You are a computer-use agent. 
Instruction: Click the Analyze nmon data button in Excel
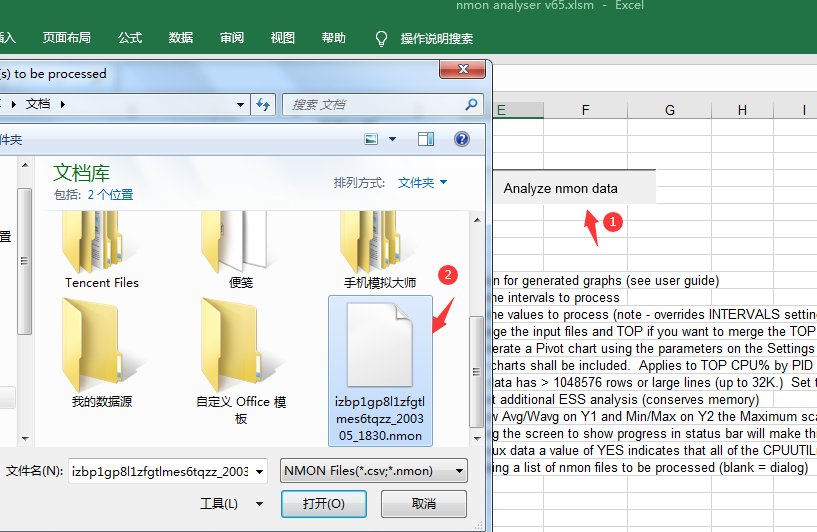click(x=574, y=188)
